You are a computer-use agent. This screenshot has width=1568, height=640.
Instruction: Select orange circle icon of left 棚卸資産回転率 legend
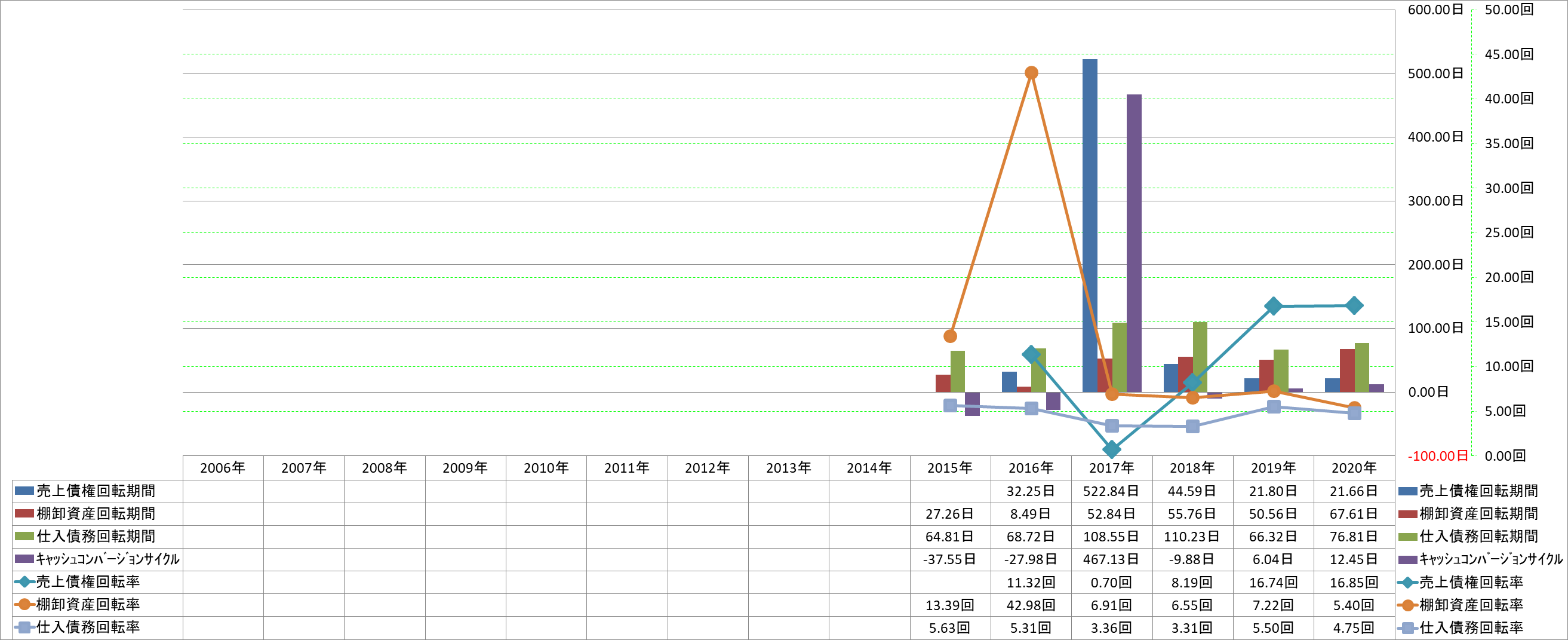pos(24,605)
